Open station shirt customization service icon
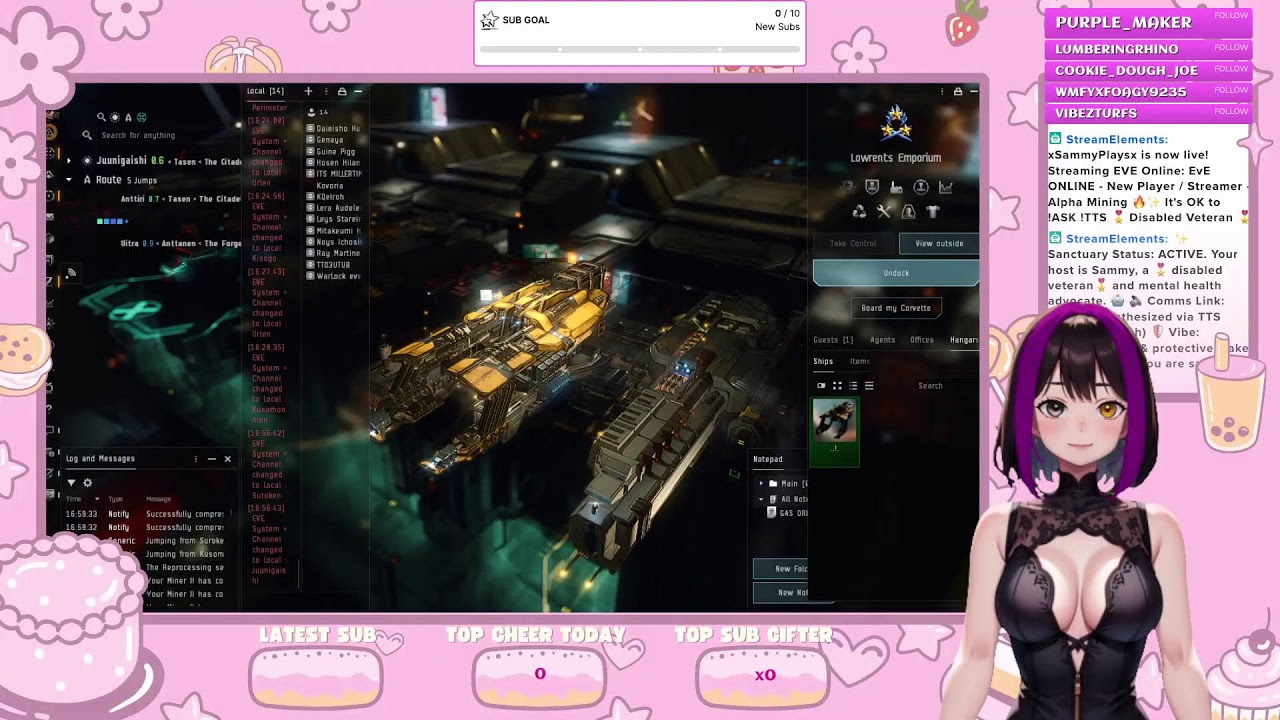Image resolution: width=1280 pixels, height=720 pixels. [x=933, y=211]
